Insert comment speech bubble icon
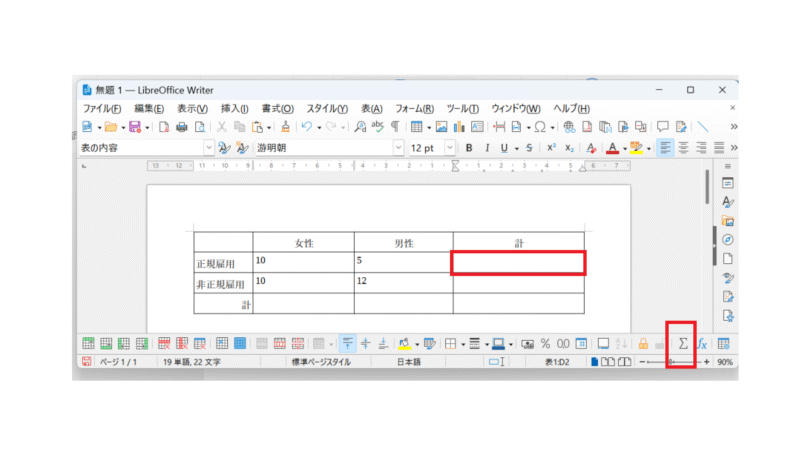Viewport: 800px width, 450px height. 663,127
